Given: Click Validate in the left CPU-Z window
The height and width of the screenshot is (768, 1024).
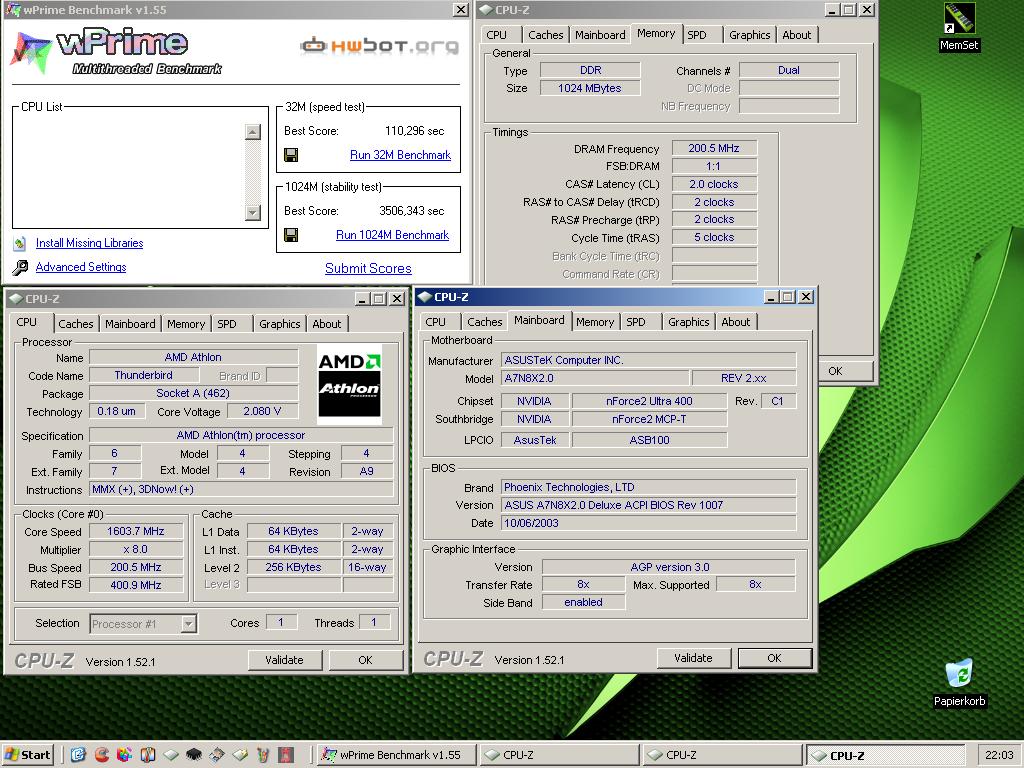Looking at the screenshot, I should tap(285, 660).
